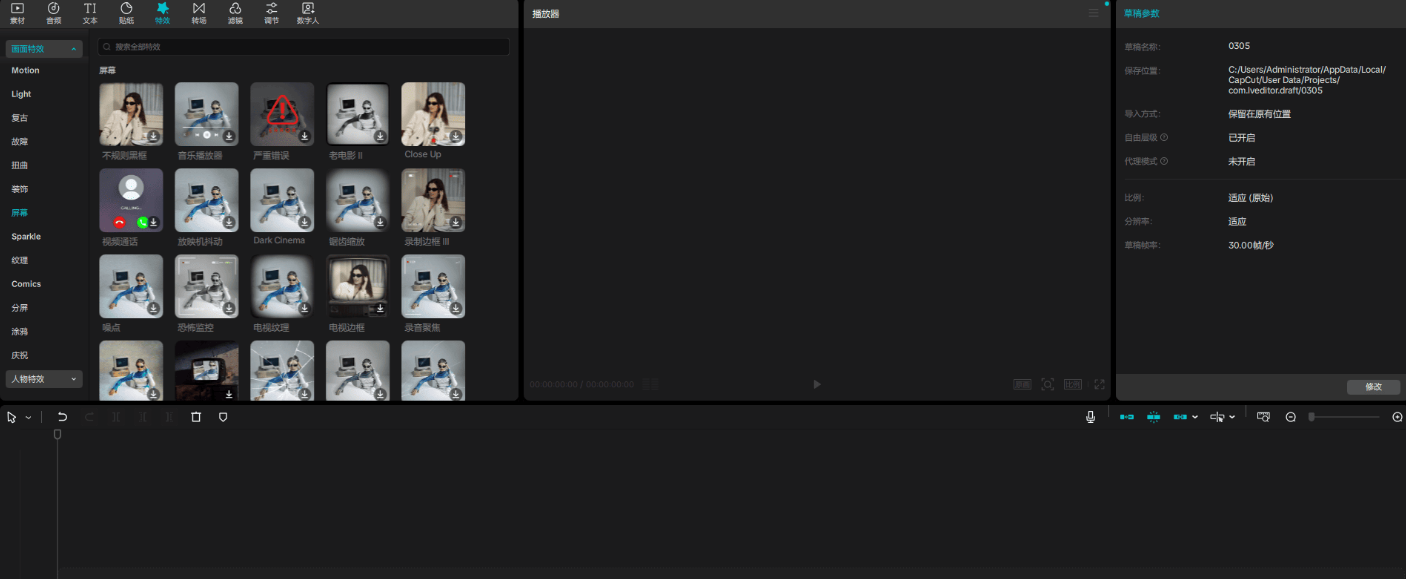This screenshot has width=1406, height=579.
Task: Click the timeline zoom-out magnifier icon
Action: pyautogui.click(x=1290, y=417)
